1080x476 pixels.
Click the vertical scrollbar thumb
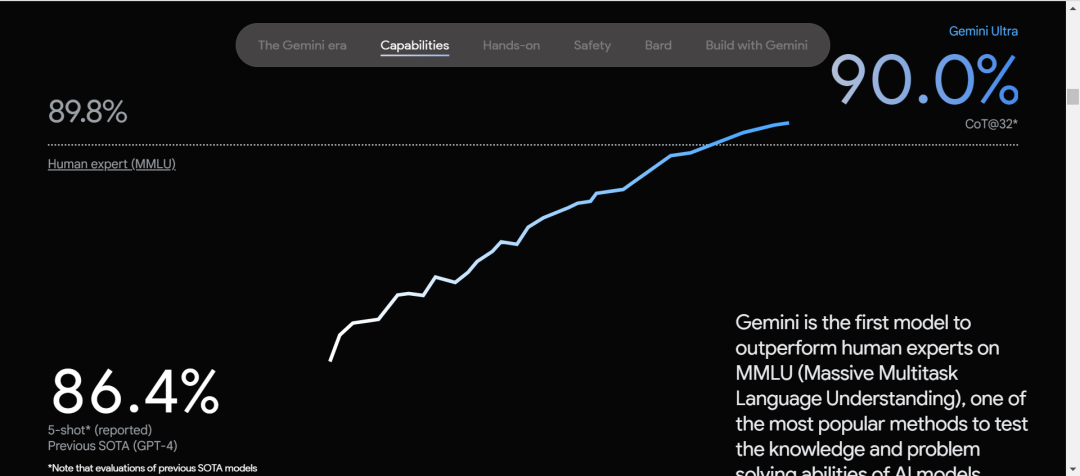coord(1072,96)
